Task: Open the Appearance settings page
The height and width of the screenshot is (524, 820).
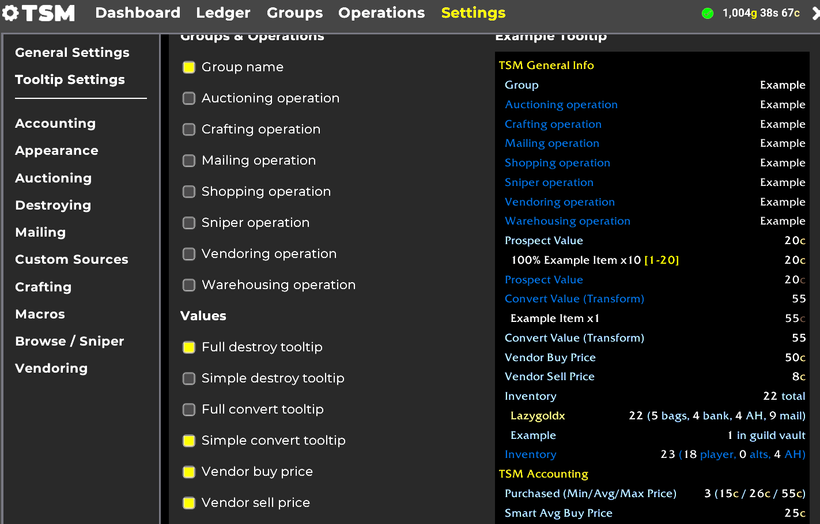Action: pos(56,150)
